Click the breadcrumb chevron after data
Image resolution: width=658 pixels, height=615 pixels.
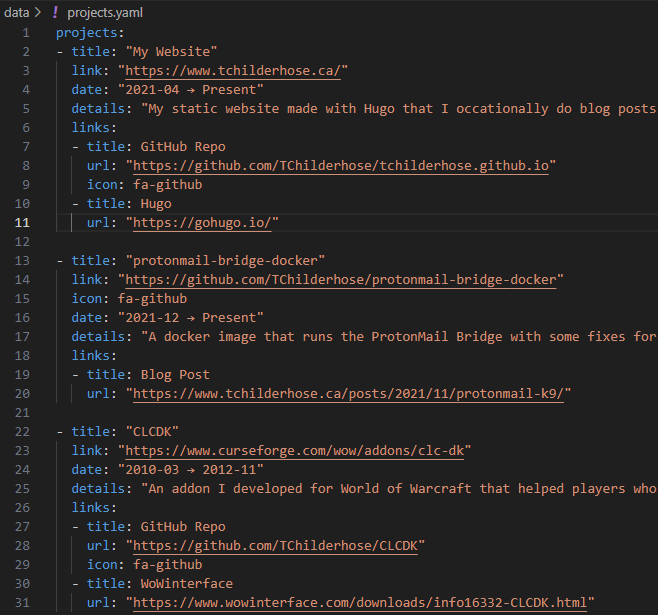coord(38,13)
